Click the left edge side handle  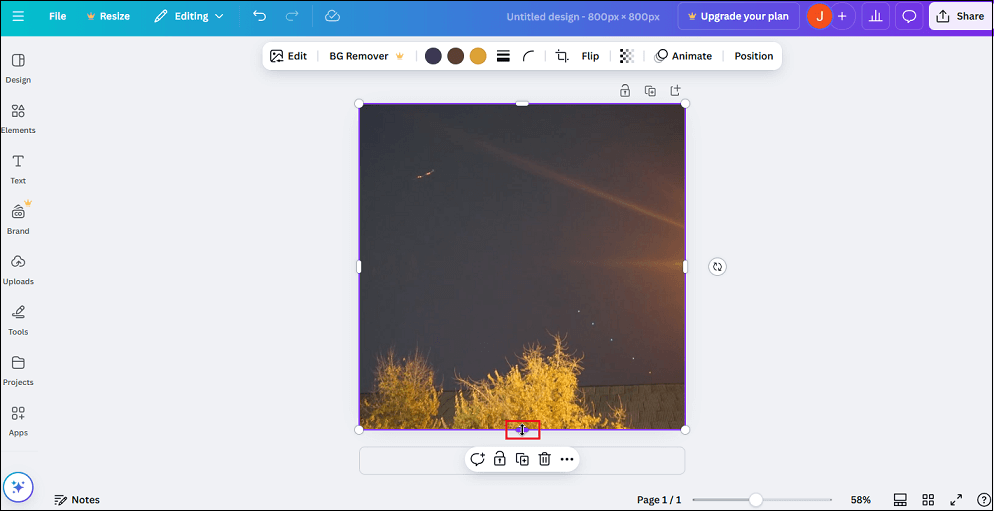[x=359, y=267]
